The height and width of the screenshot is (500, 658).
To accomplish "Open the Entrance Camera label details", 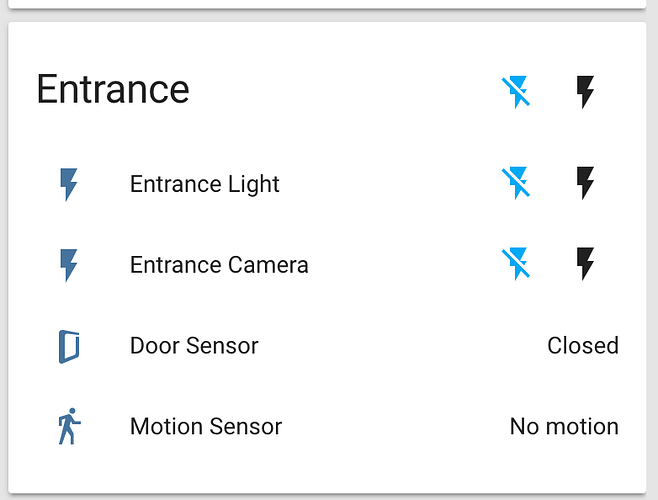I will (x=219, y=265).
